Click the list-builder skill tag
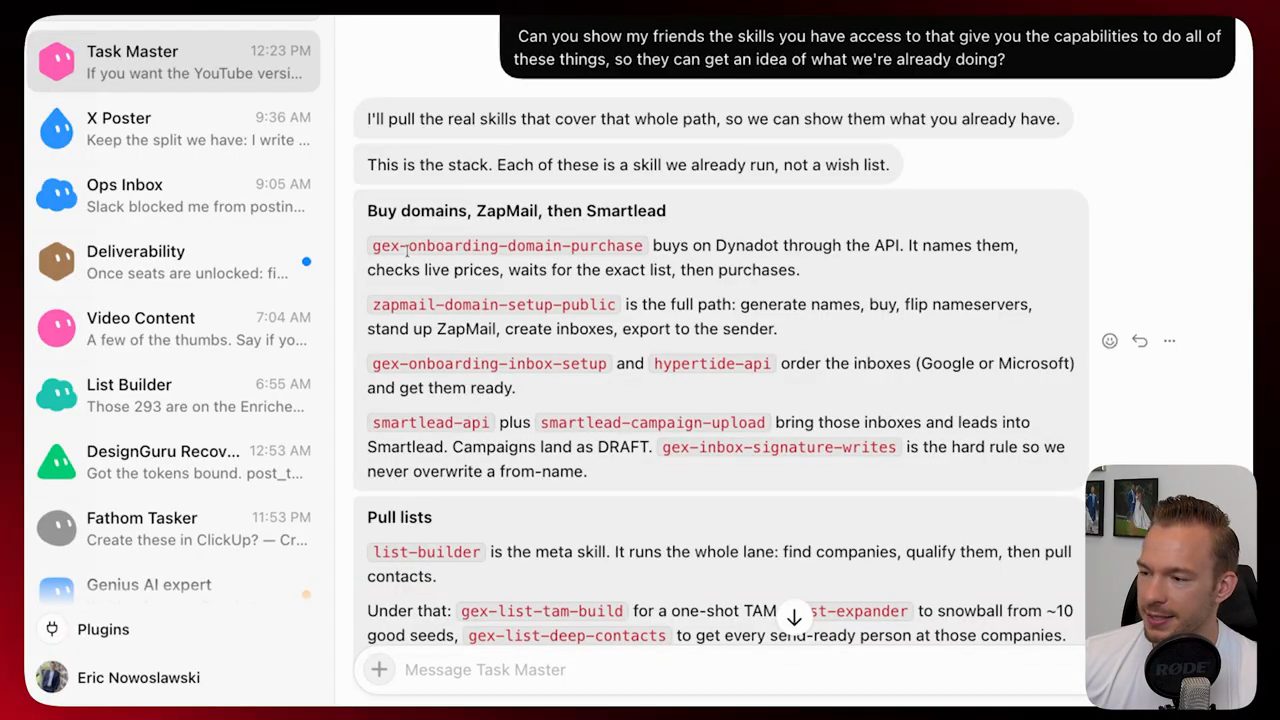This screenshot has height=720, width=1280. [x=426, y=552]
